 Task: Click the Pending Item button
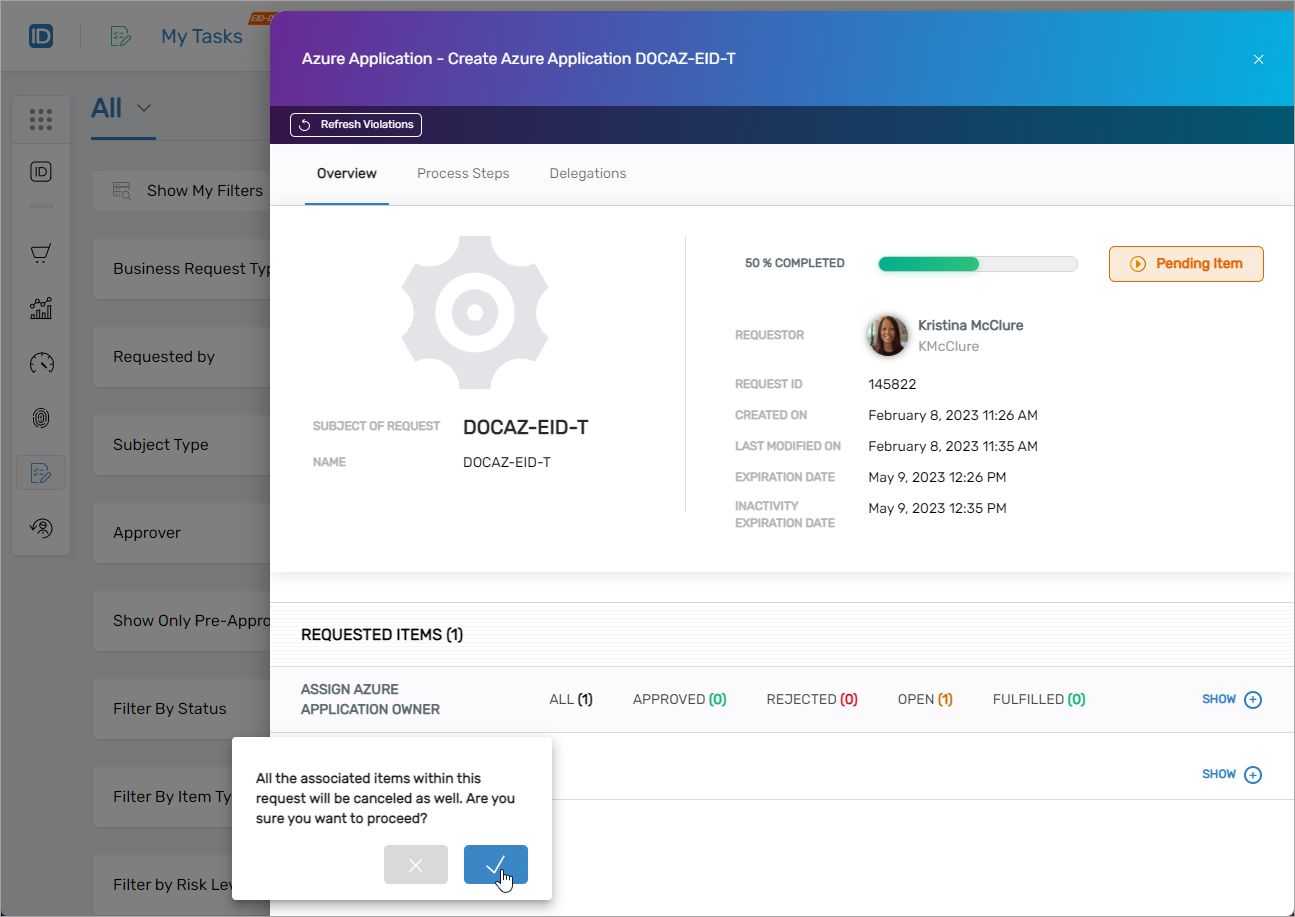click(1186, 264)
